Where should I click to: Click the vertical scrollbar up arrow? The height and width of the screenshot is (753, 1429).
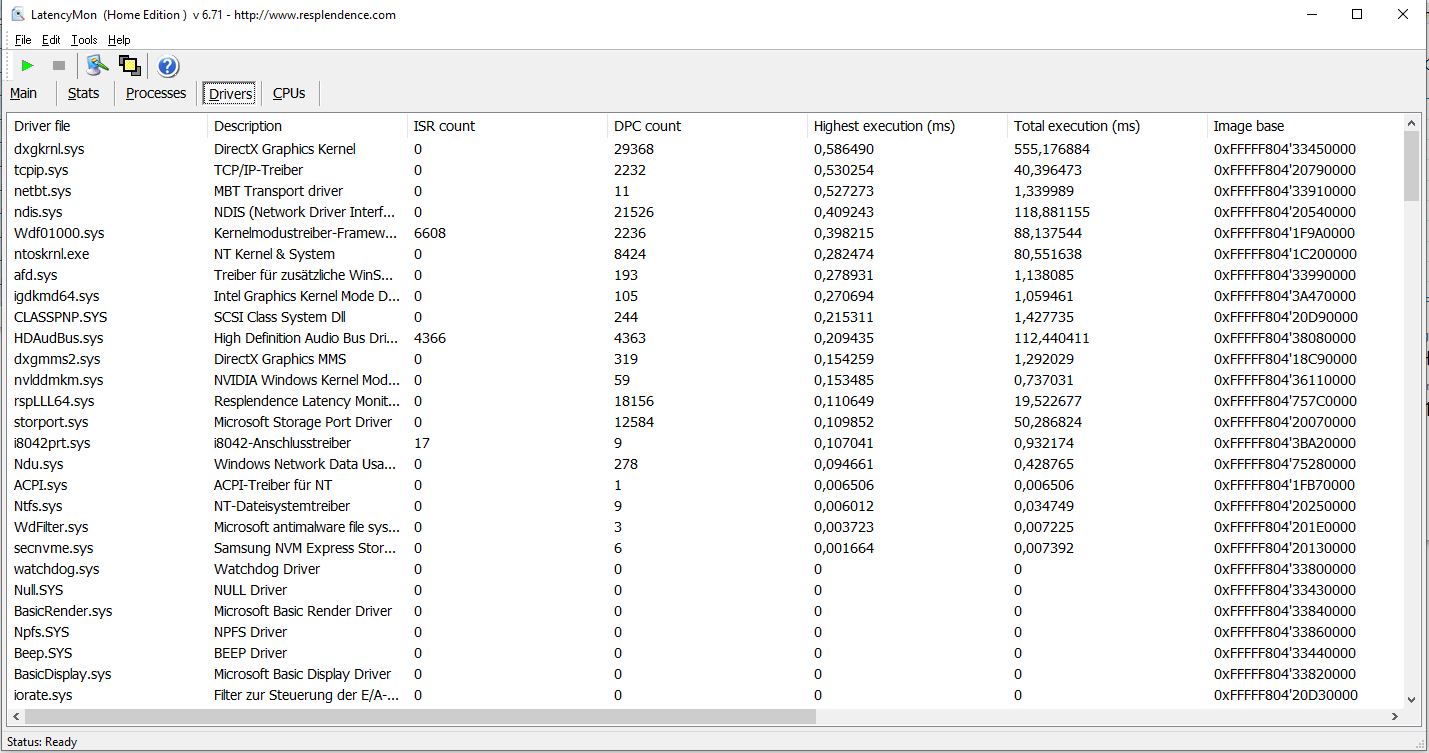click(1411, 122)
